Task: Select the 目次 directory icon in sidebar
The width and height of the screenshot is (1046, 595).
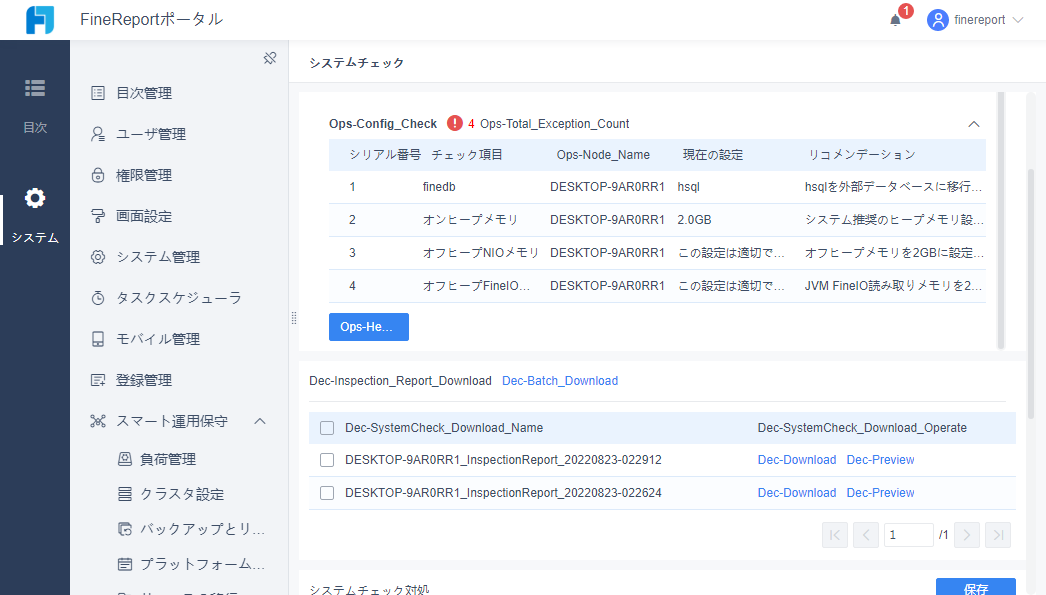Action: pyautogui.click(x=35, y=88)
